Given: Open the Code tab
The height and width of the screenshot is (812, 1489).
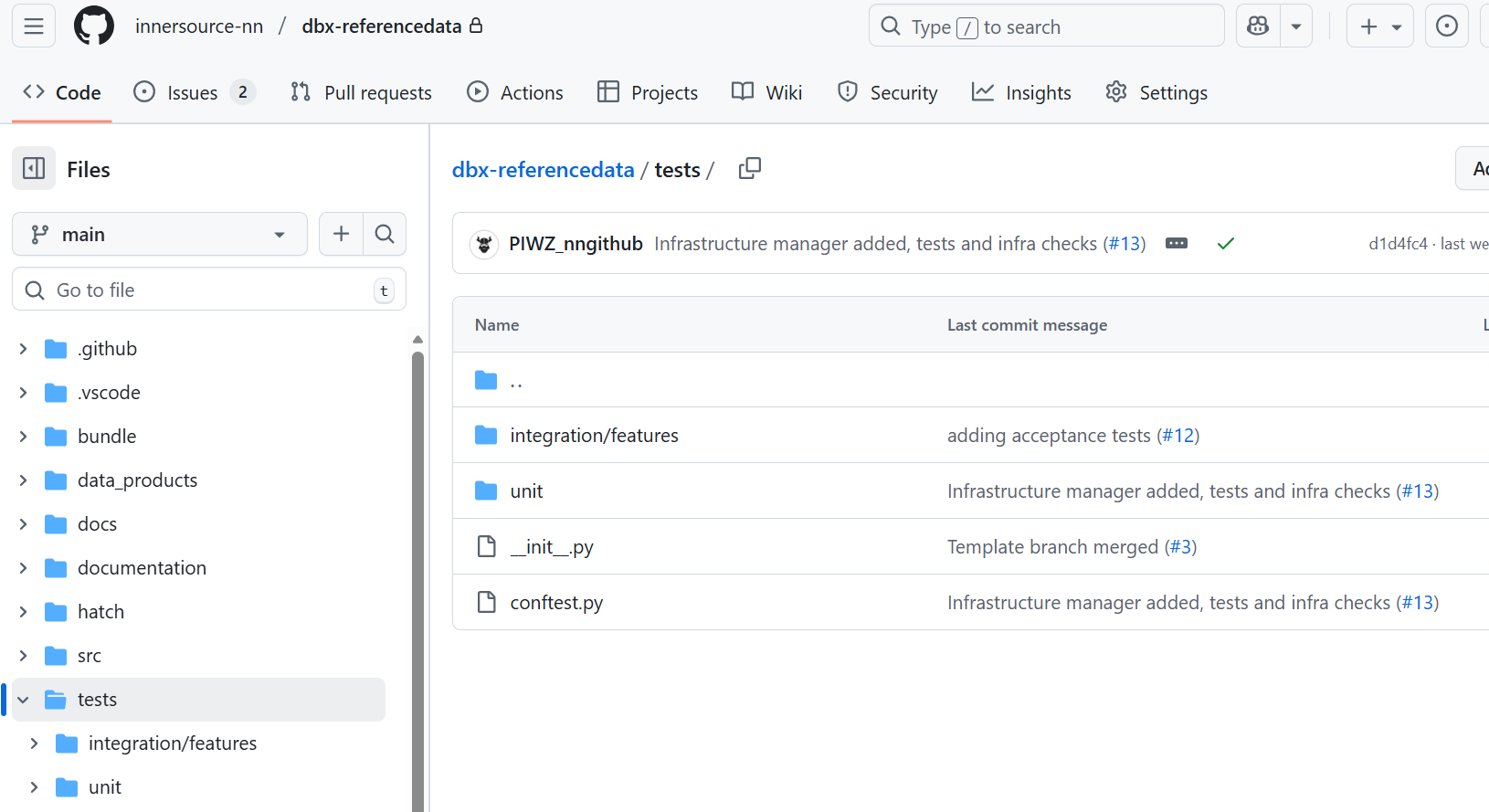Looking at the screenshot, I should click(x=62, y=92).
